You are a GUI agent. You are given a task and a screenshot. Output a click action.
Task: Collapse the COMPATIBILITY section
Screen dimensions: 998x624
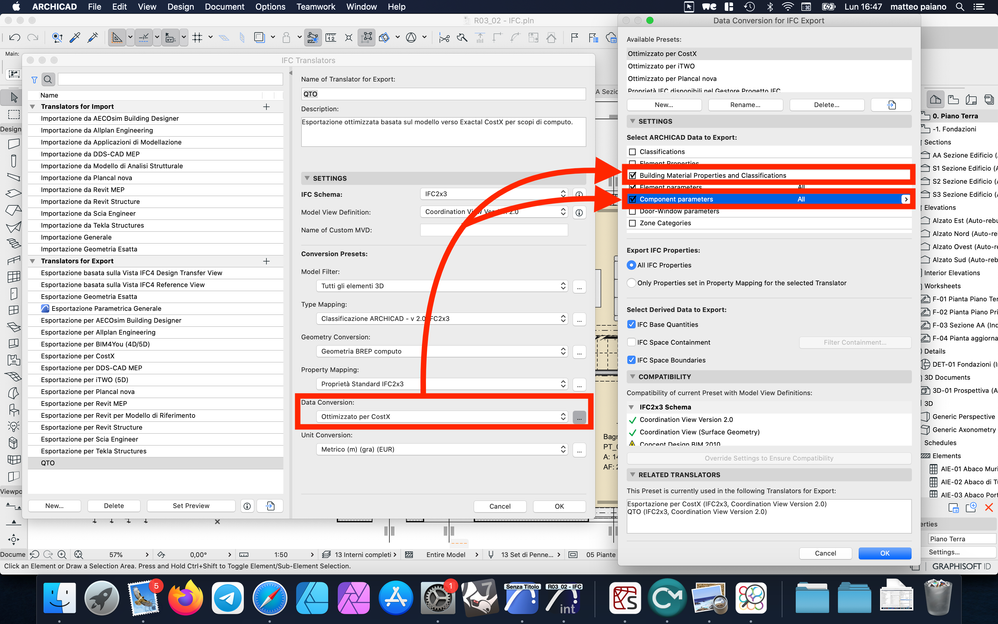point(632,377)
